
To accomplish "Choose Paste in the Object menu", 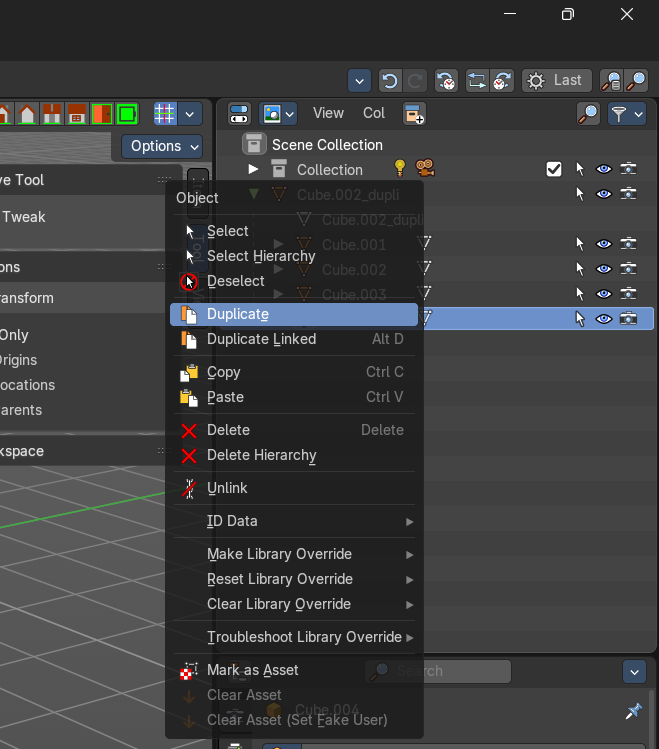I will pyautogui.click(x=294, y=397).
